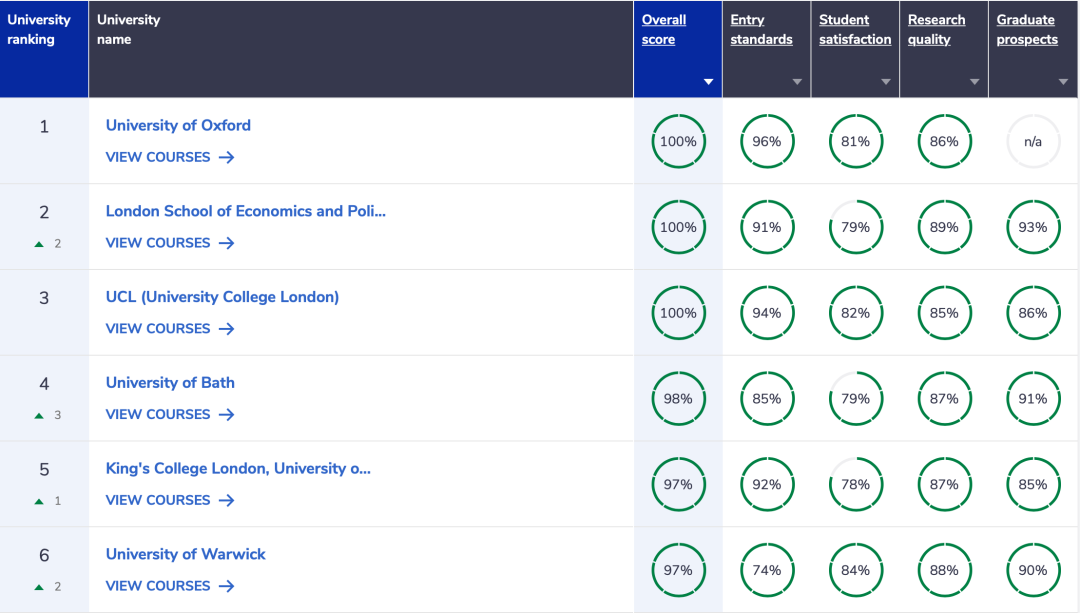Click Oxford 86% research quality circle
Screen dimensions: 1080x613
click(944, 141)
